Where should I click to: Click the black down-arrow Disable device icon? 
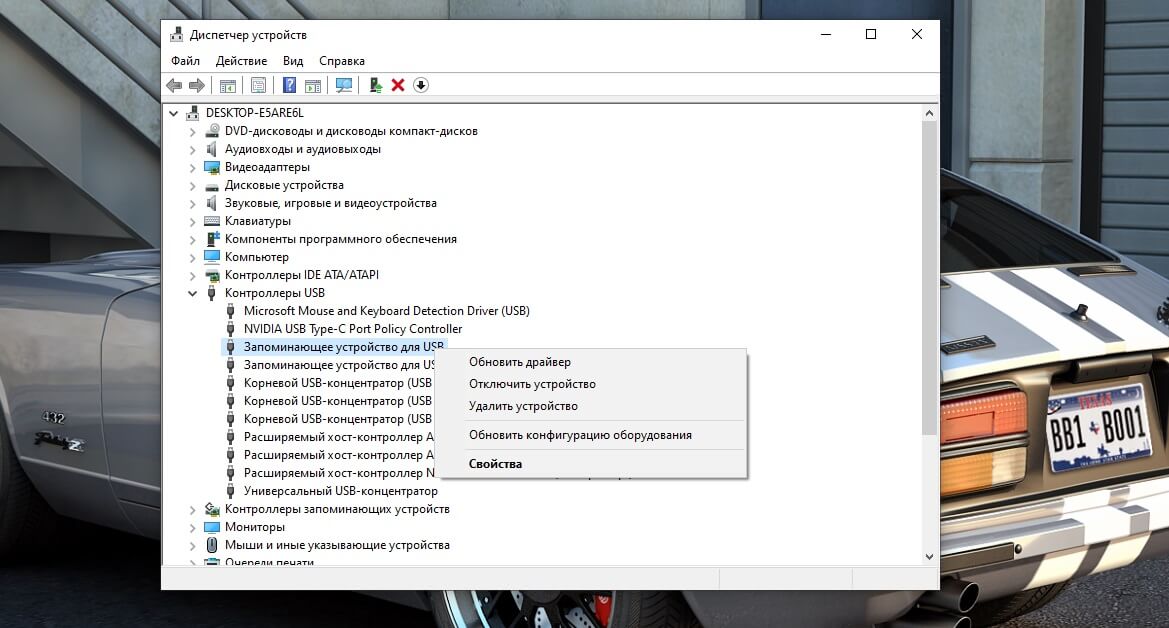(x=421, y=85)
